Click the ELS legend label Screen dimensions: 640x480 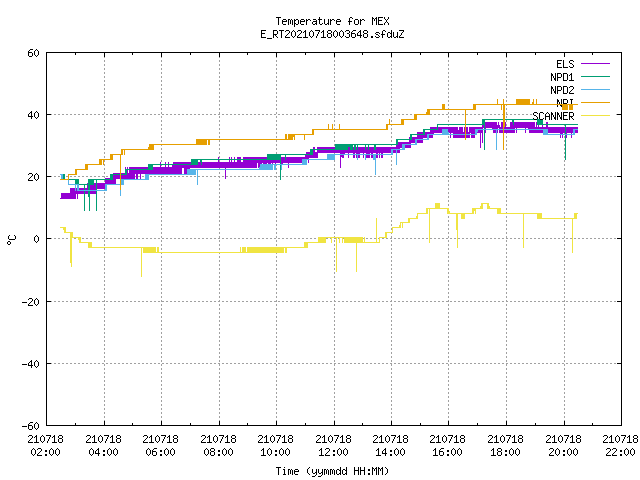pos(565,64)
